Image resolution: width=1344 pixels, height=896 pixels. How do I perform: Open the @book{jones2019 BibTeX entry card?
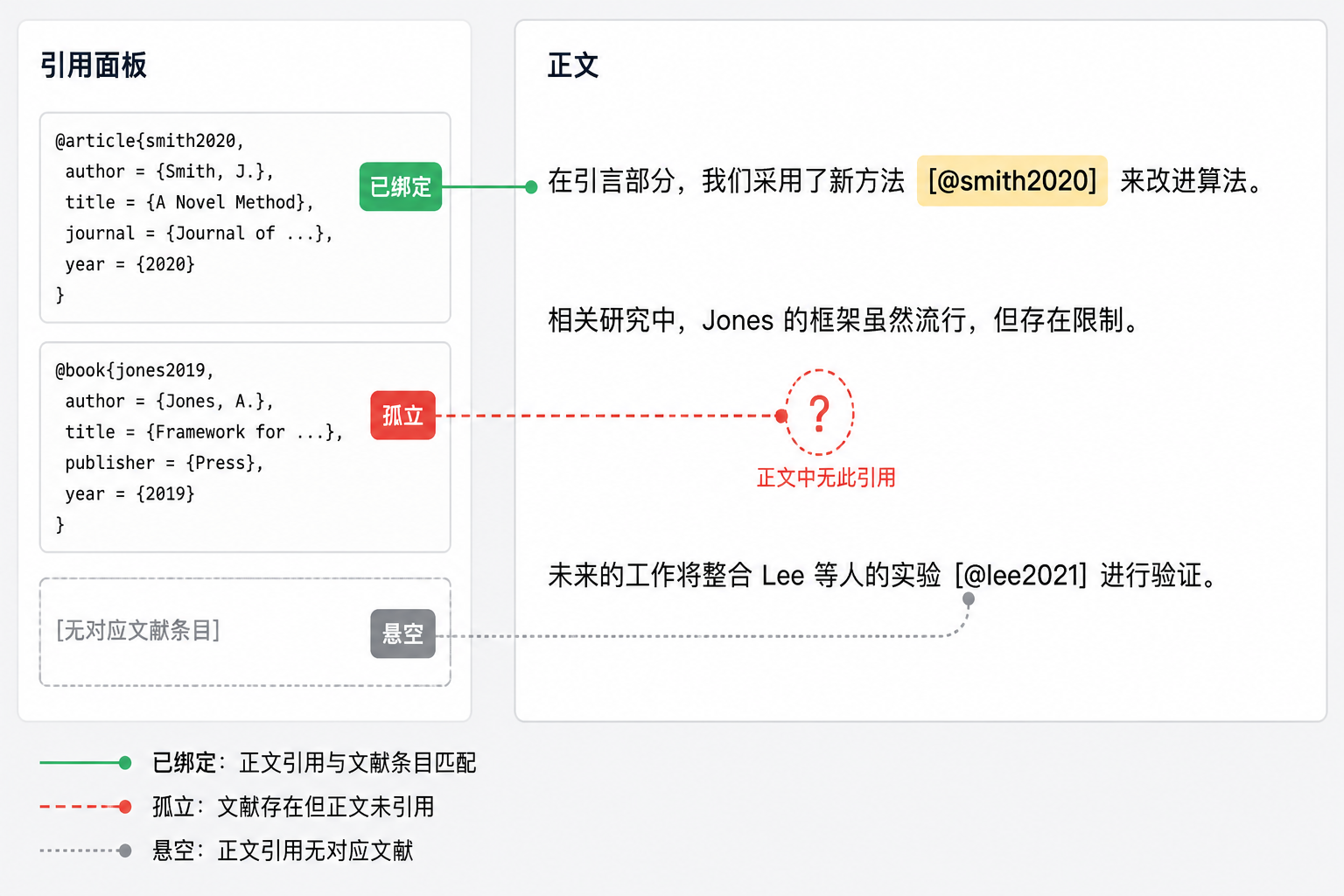245,447
